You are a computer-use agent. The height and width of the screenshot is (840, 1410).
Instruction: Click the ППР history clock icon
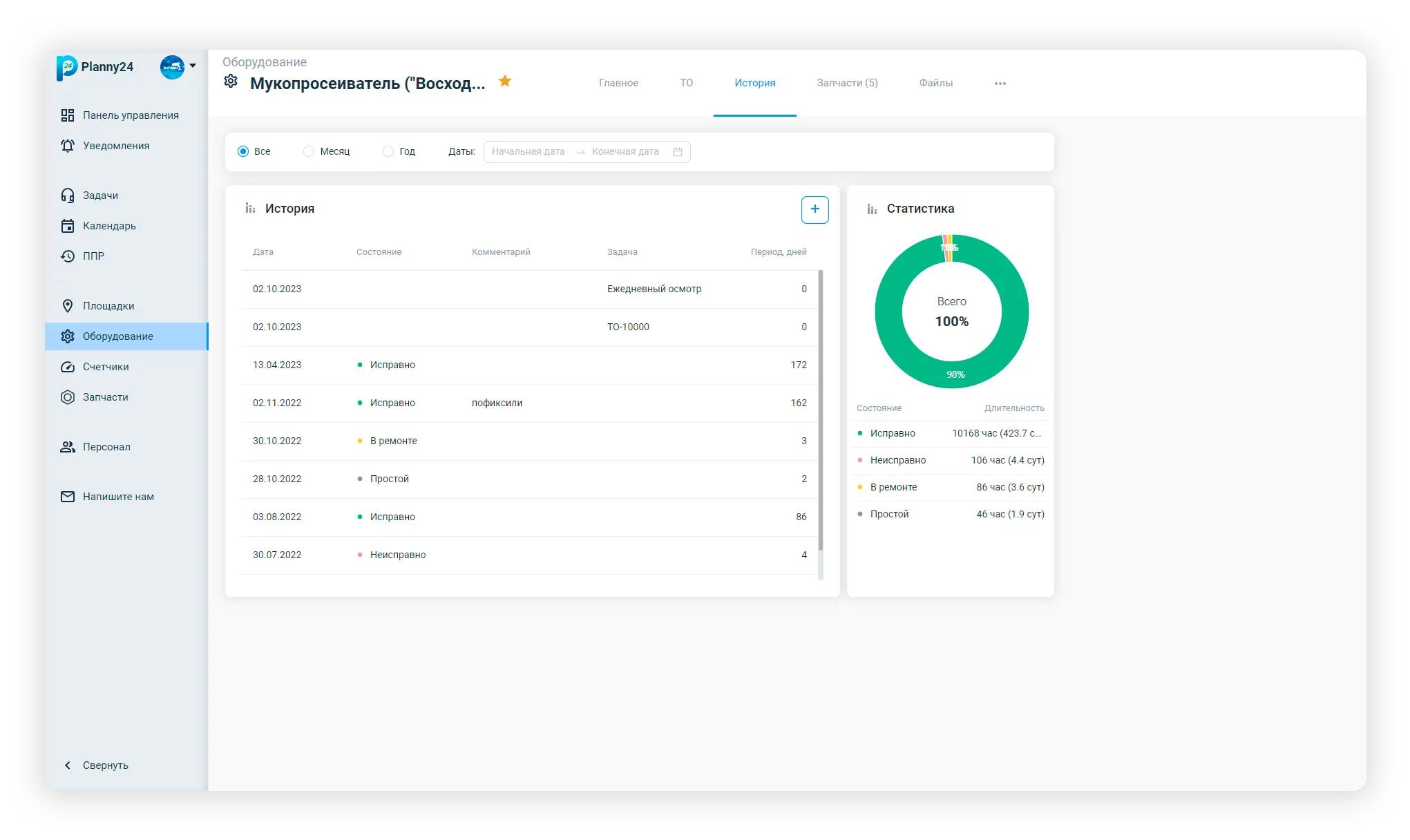click(68, 256)
